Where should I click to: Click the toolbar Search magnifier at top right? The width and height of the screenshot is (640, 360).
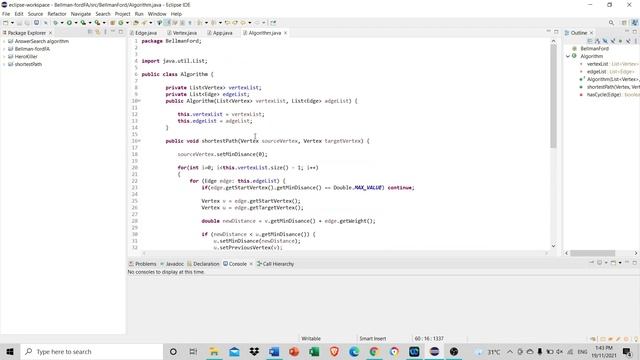(611, 22)
